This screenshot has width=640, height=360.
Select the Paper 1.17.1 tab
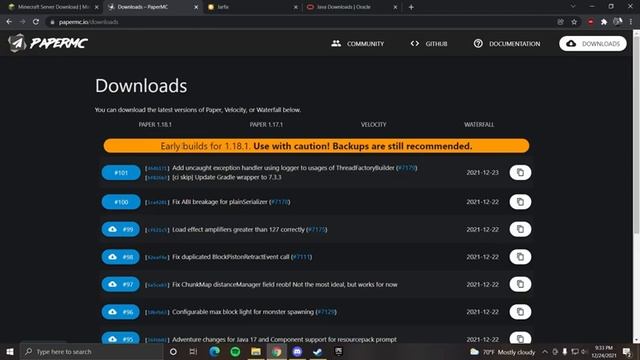[266, 124]
